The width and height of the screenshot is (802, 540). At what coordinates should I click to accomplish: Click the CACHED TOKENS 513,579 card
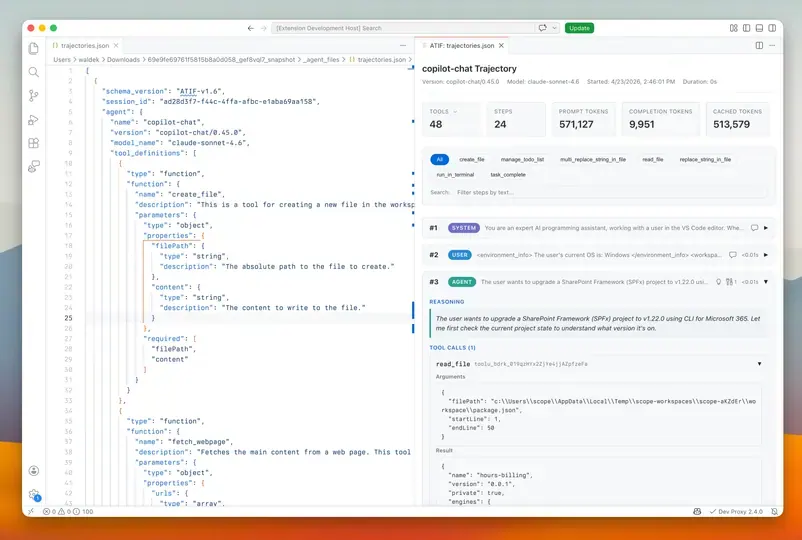(x=738, y=119)
